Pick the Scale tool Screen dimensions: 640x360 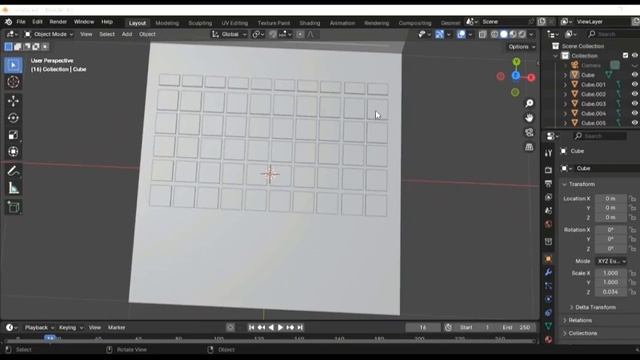tap(13, 135)
